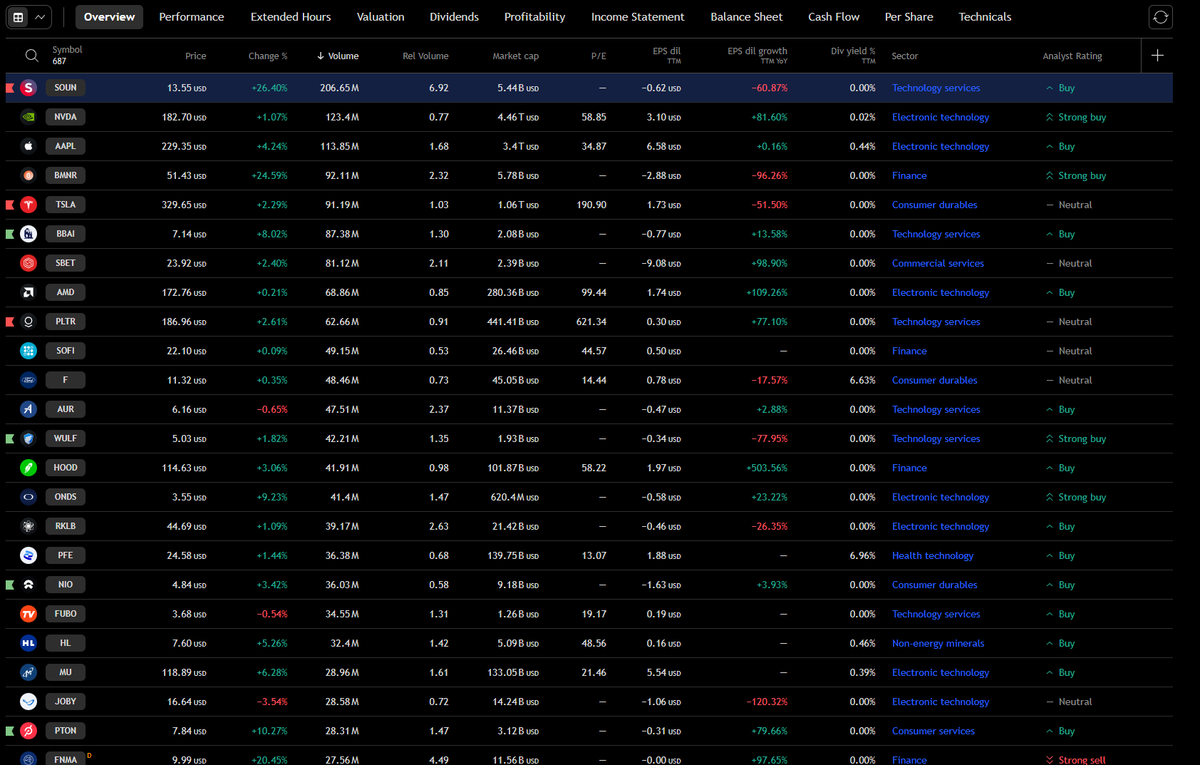
Task: Open the Performance tab
Action: coord(191,17)
